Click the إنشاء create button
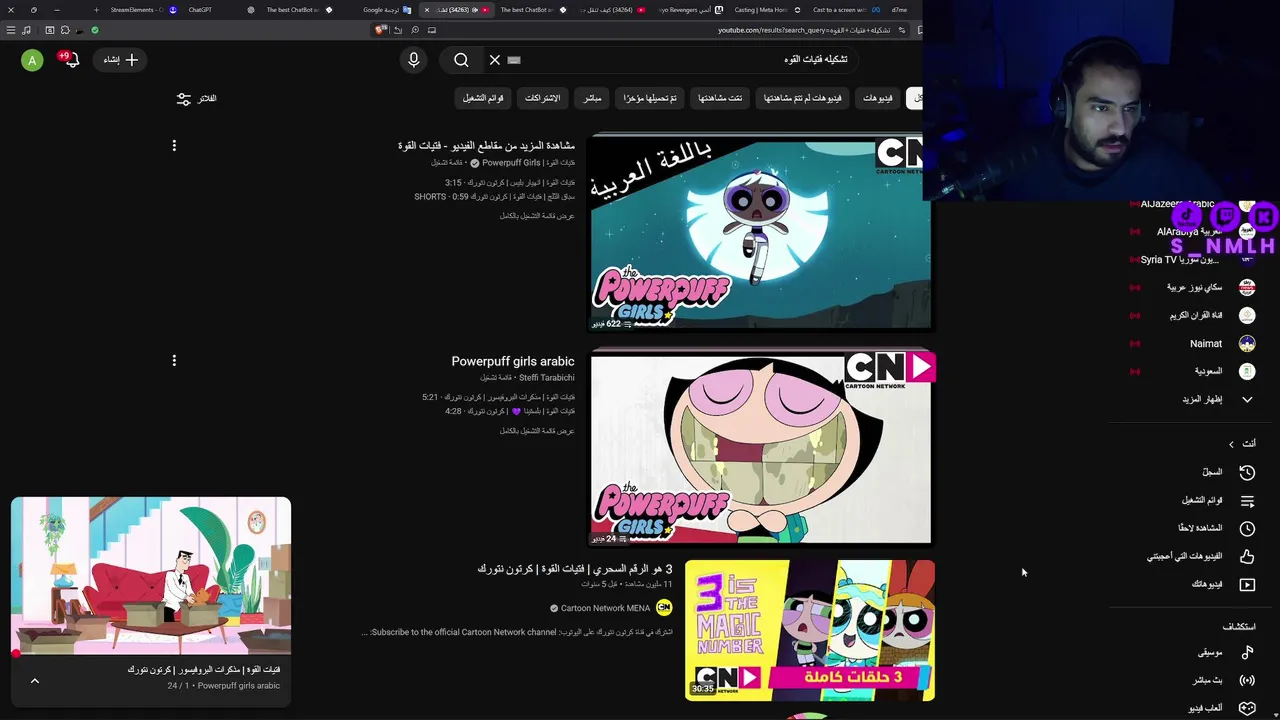The image size is (1280, 720). (x=121, y=60)
